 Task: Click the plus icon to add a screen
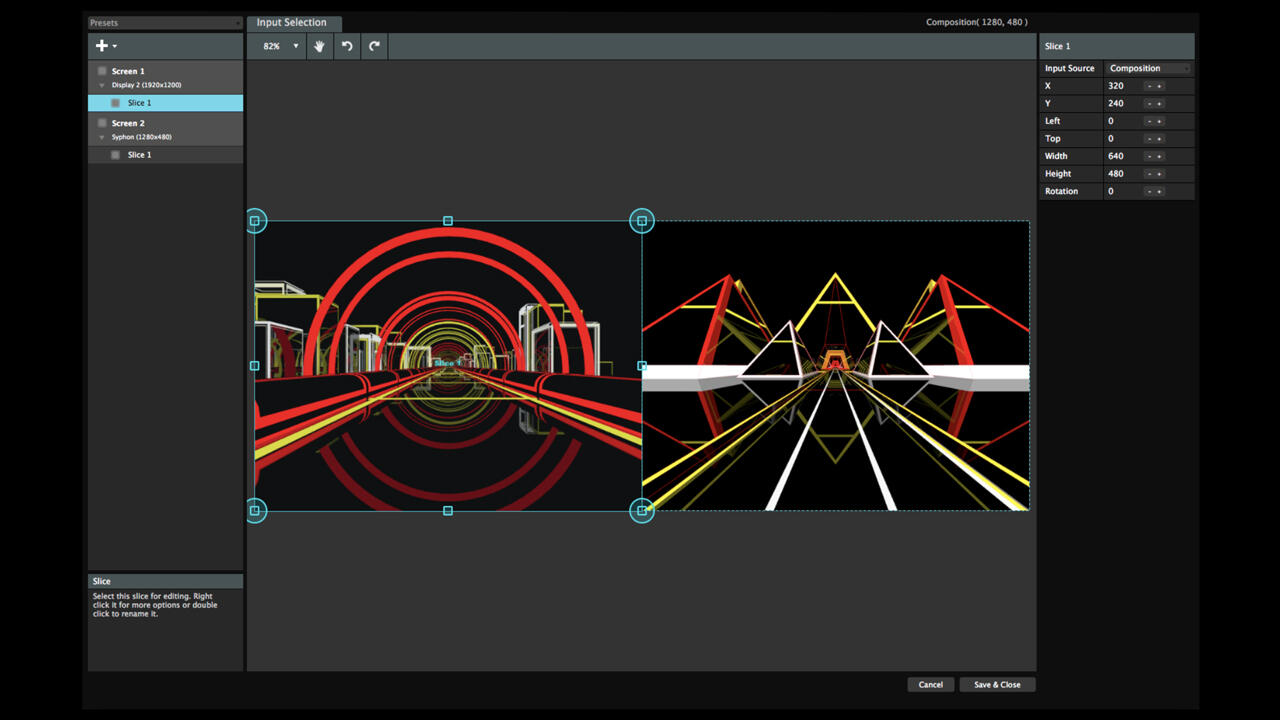101,46
